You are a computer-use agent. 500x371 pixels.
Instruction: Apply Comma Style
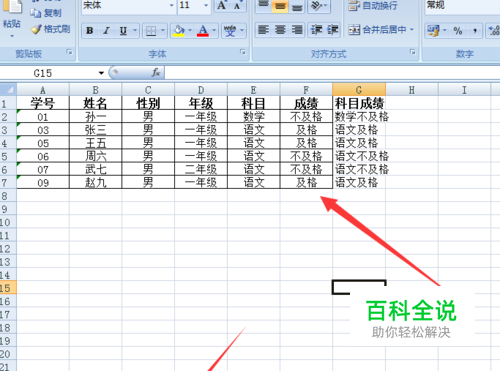[x=475, y=31]
